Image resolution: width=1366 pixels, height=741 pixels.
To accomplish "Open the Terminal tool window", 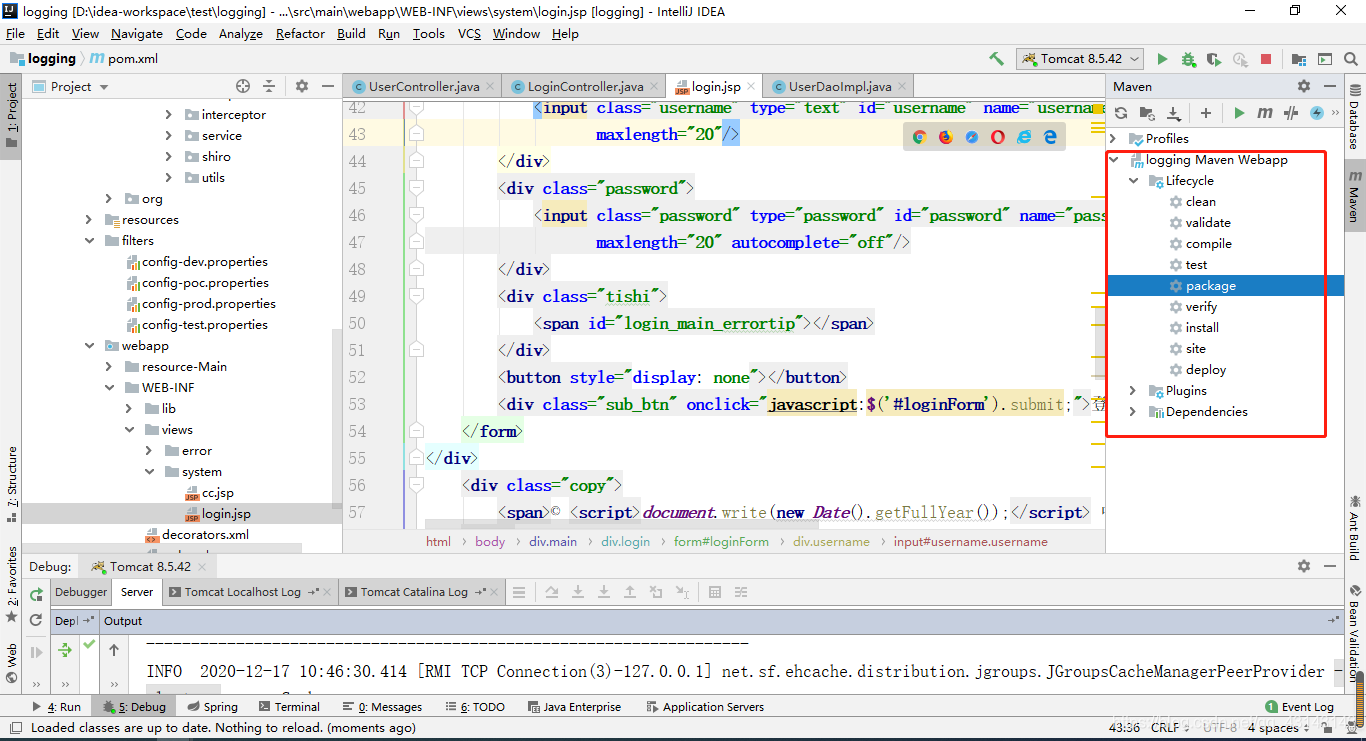I will coord(289,706).
